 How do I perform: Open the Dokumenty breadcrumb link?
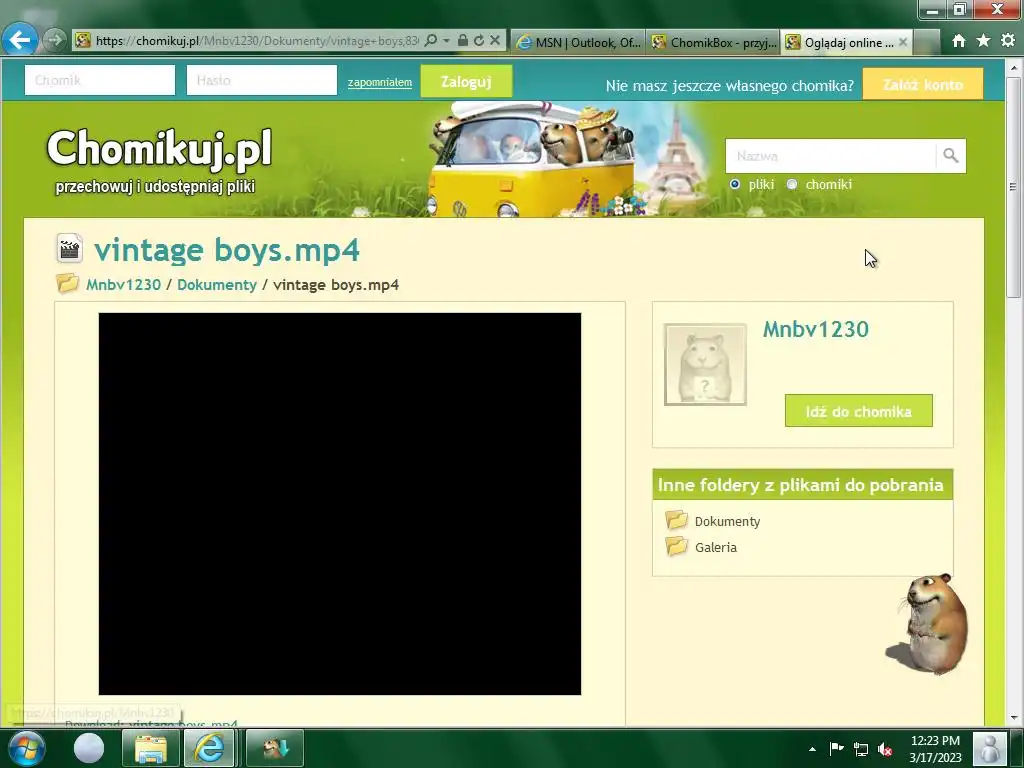217,285
